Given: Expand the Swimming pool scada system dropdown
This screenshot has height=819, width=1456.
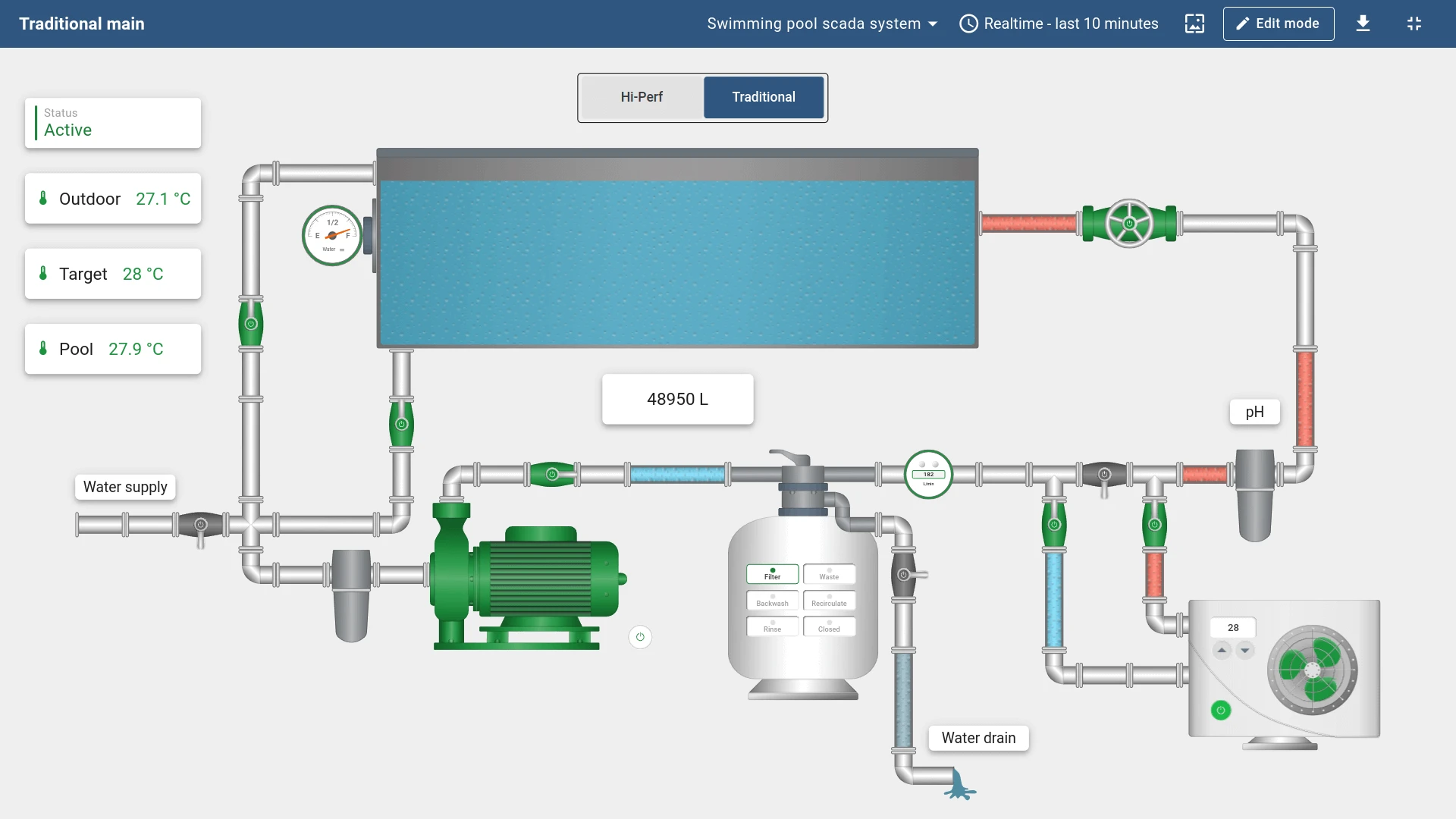Looking at the screenshot, I should tap(822, 24).
